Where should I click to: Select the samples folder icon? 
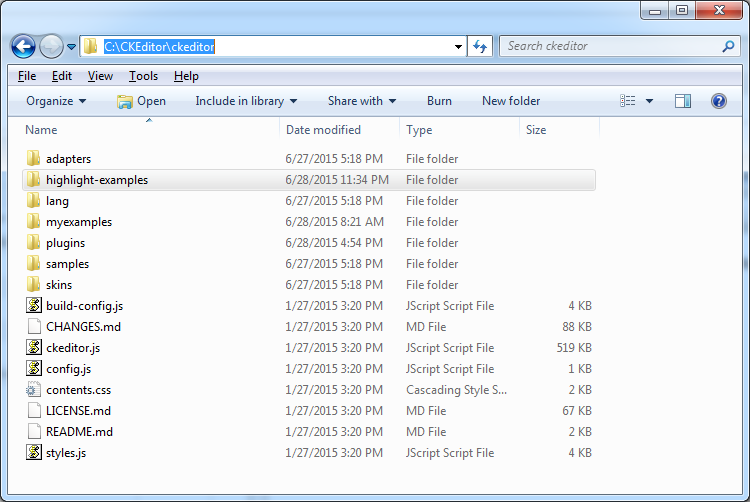click(33, 263)
